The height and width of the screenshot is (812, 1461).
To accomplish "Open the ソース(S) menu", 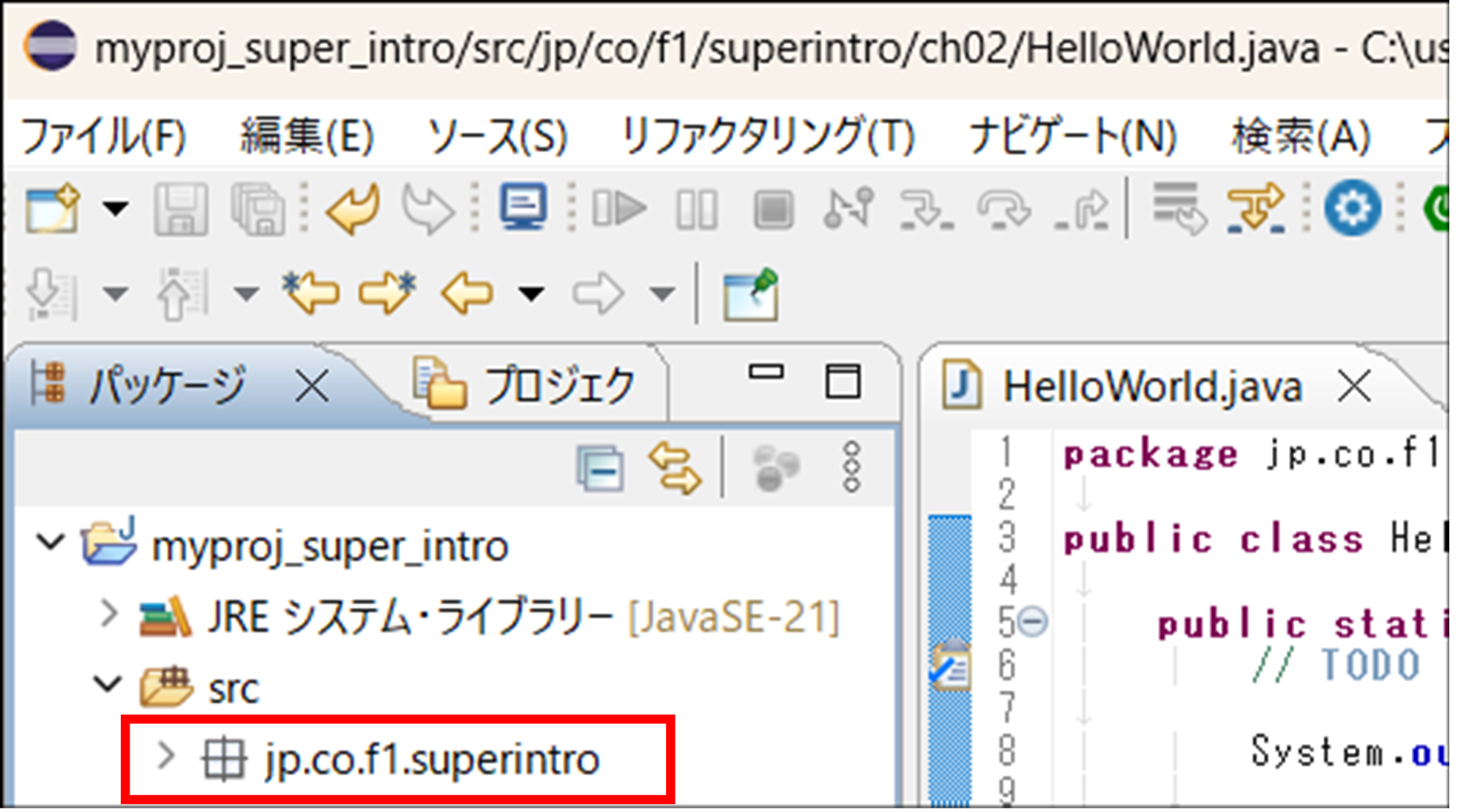I will (497, 137).
